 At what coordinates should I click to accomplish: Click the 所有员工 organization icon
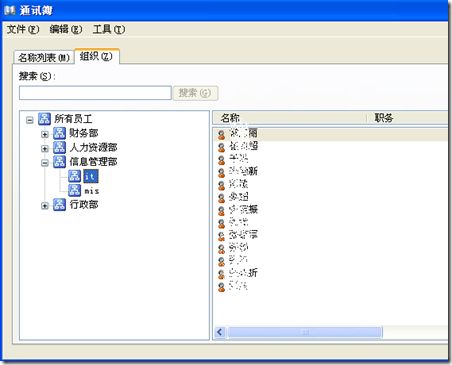[x=44, y=119]
